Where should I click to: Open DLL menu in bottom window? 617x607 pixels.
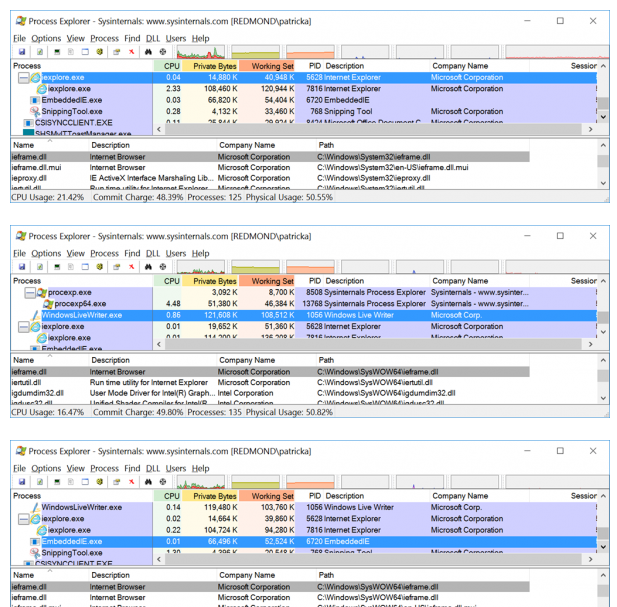tap(153, 469)
